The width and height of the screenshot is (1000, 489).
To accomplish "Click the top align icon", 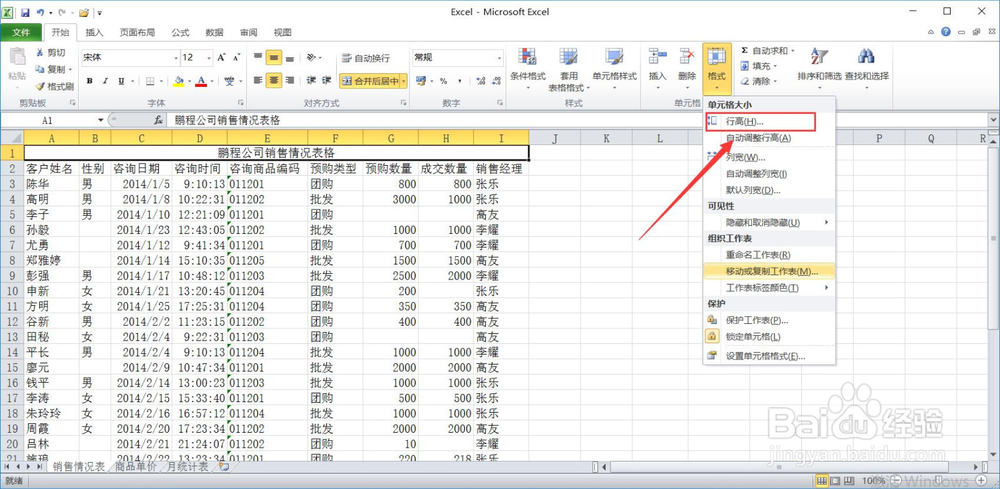I will tap(258, 57).
